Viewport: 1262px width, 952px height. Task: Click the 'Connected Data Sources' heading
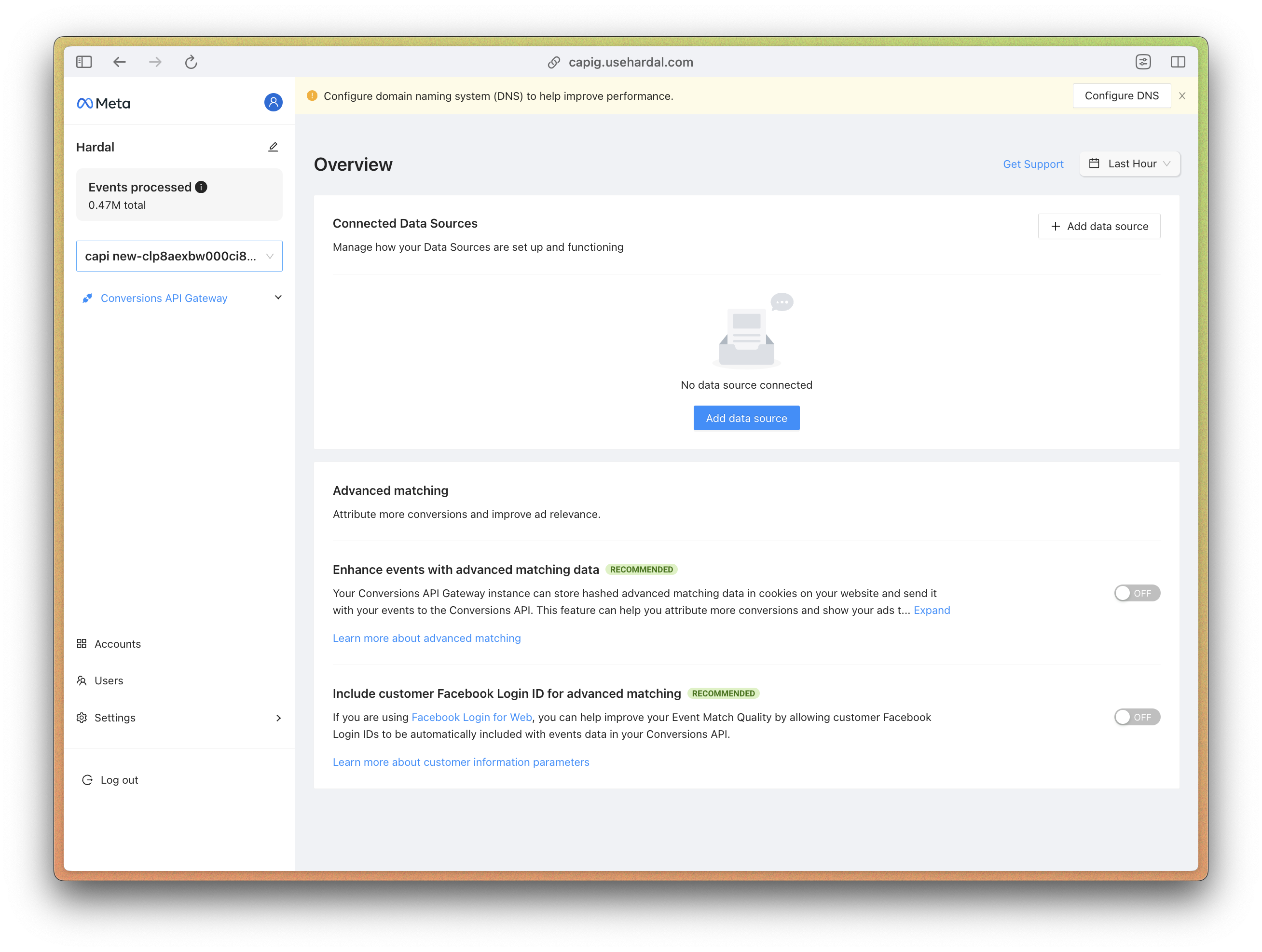[405, 224]
